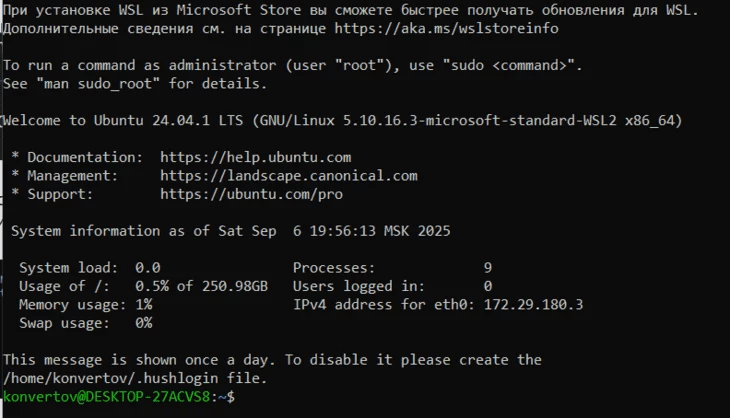This screenshot has height=418, width=730.
Task: Click the Russian Microsoft Store notice first line
Action: coord(350,10)
